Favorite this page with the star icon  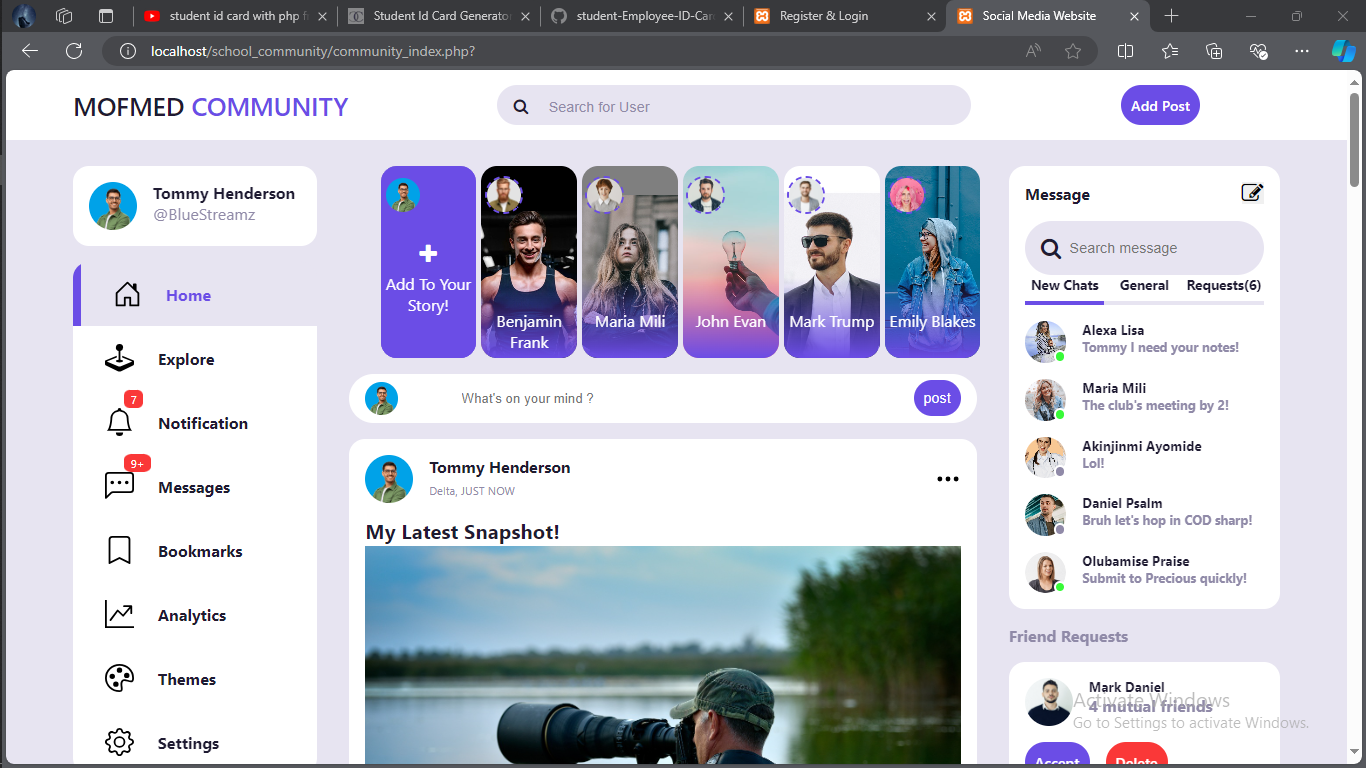coord(1073,51)
